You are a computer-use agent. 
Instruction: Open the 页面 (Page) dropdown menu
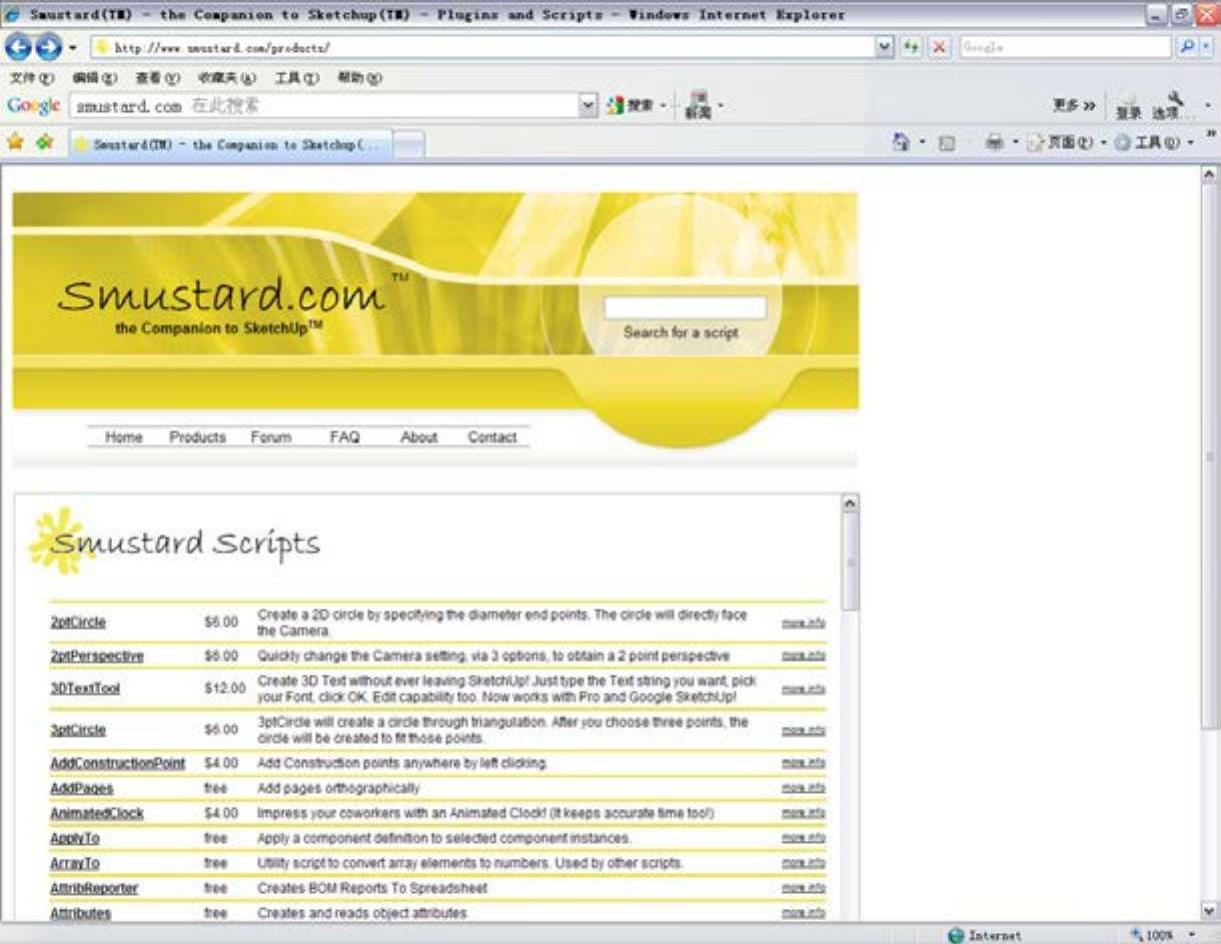(x=1066, y=143)
